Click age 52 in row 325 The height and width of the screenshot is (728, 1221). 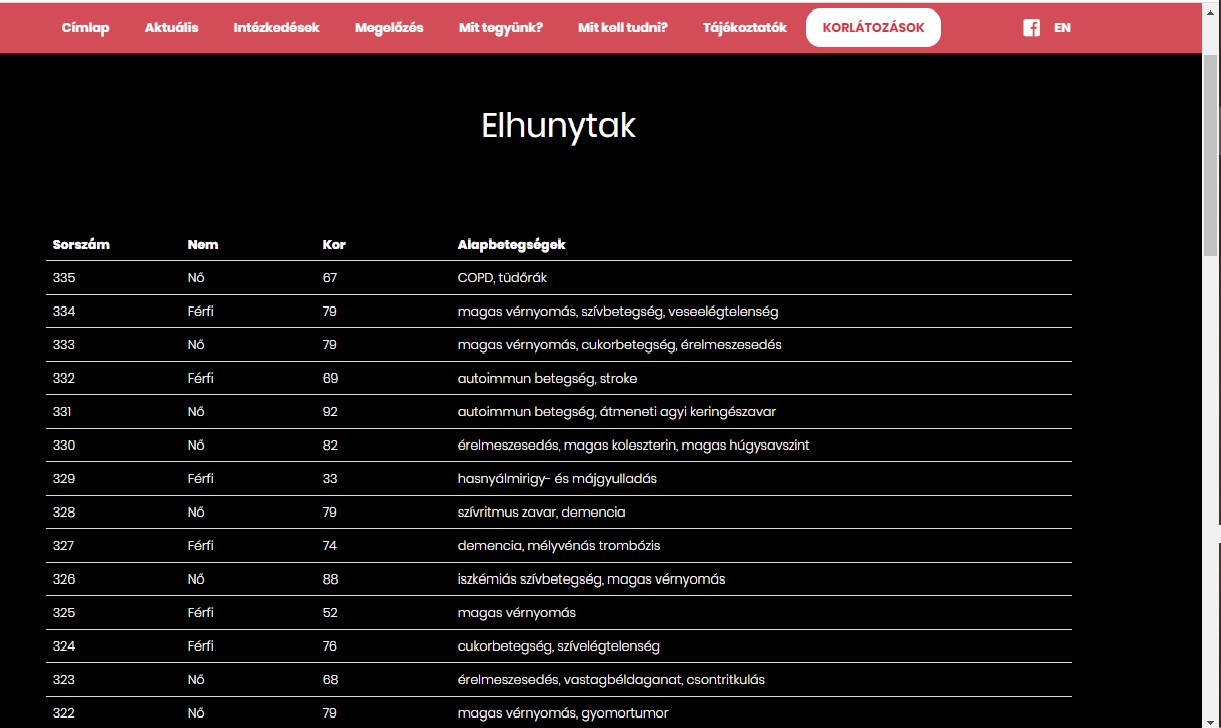click(x=330, y=613)
